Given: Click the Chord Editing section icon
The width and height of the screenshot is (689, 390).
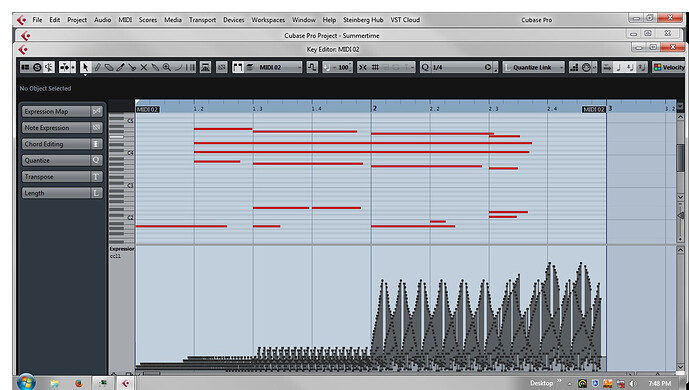Looking at the screenshot, I should [x=96, y=144].
